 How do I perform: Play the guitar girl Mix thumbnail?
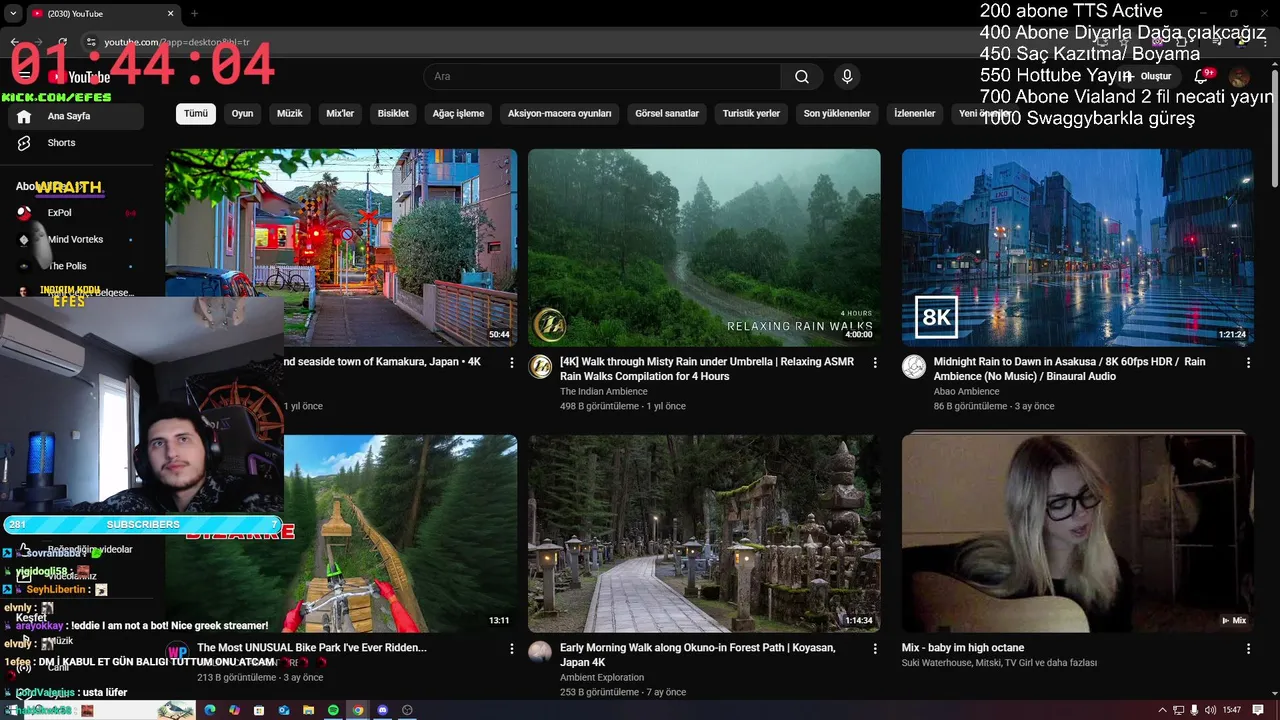pos(1077,533)
